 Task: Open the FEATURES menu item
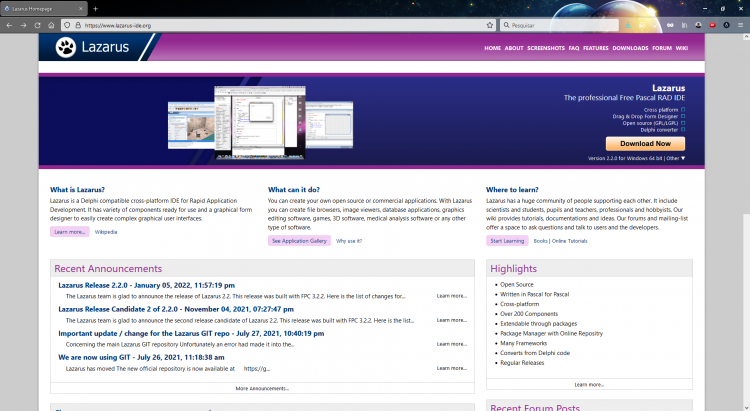[596, 48]
